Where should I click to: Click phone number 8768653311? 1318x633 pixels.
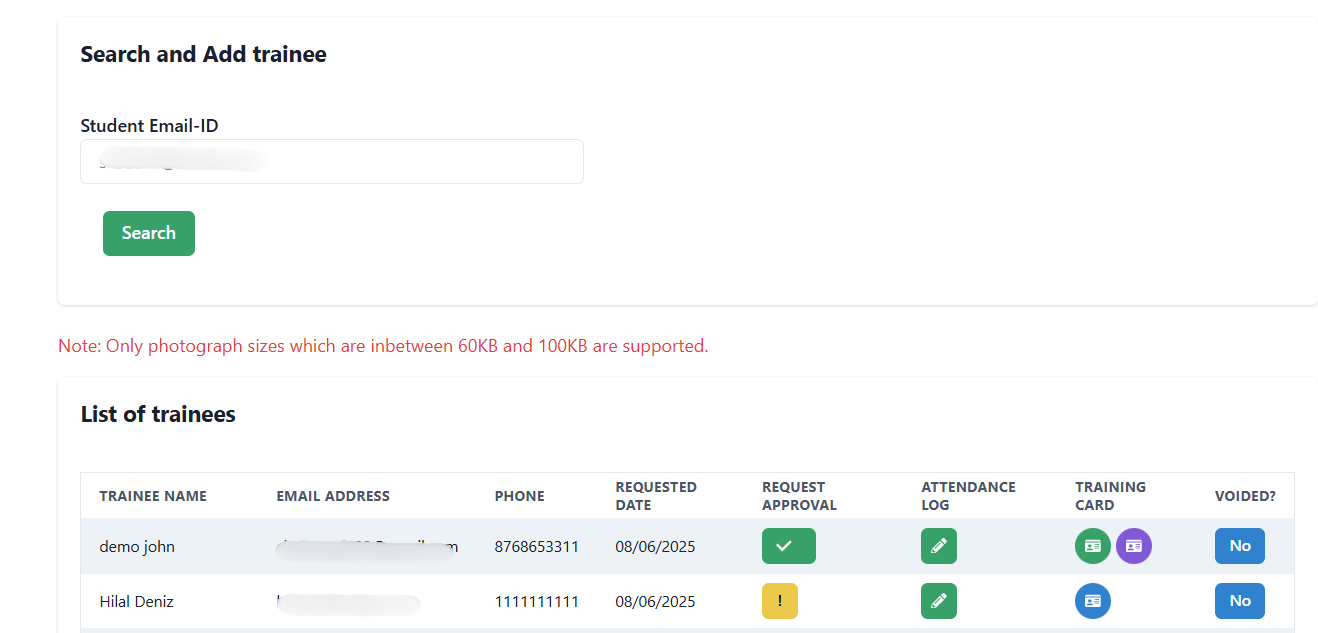pos(536,547)
